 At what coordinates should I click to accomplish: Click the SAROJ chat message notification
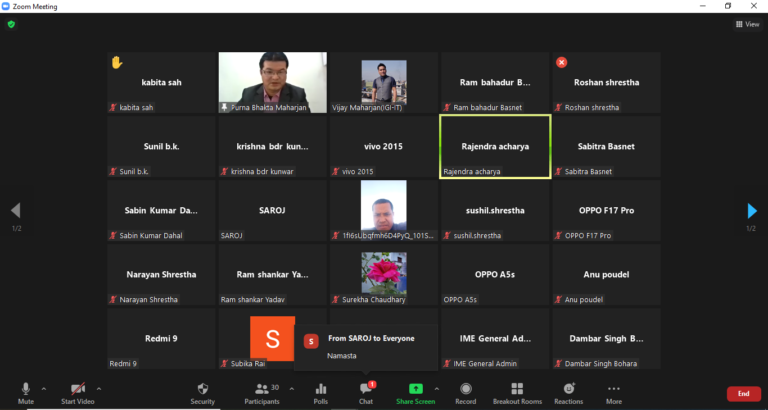coord(365,347)
